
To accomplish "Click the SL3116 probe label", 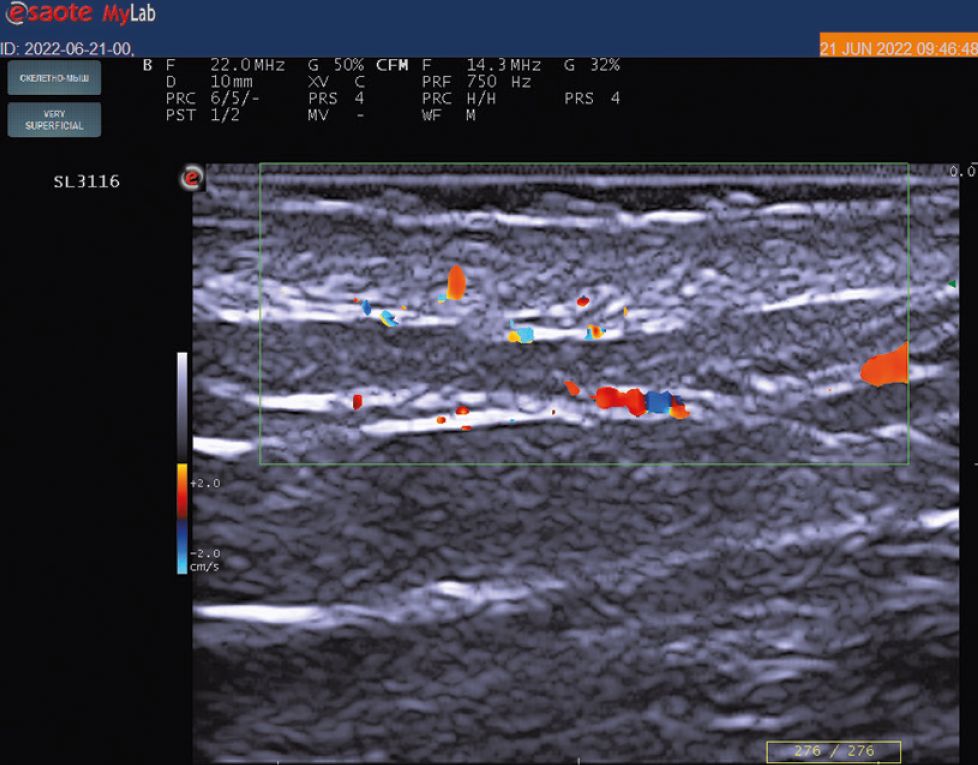I will click(x=86, y=182).
